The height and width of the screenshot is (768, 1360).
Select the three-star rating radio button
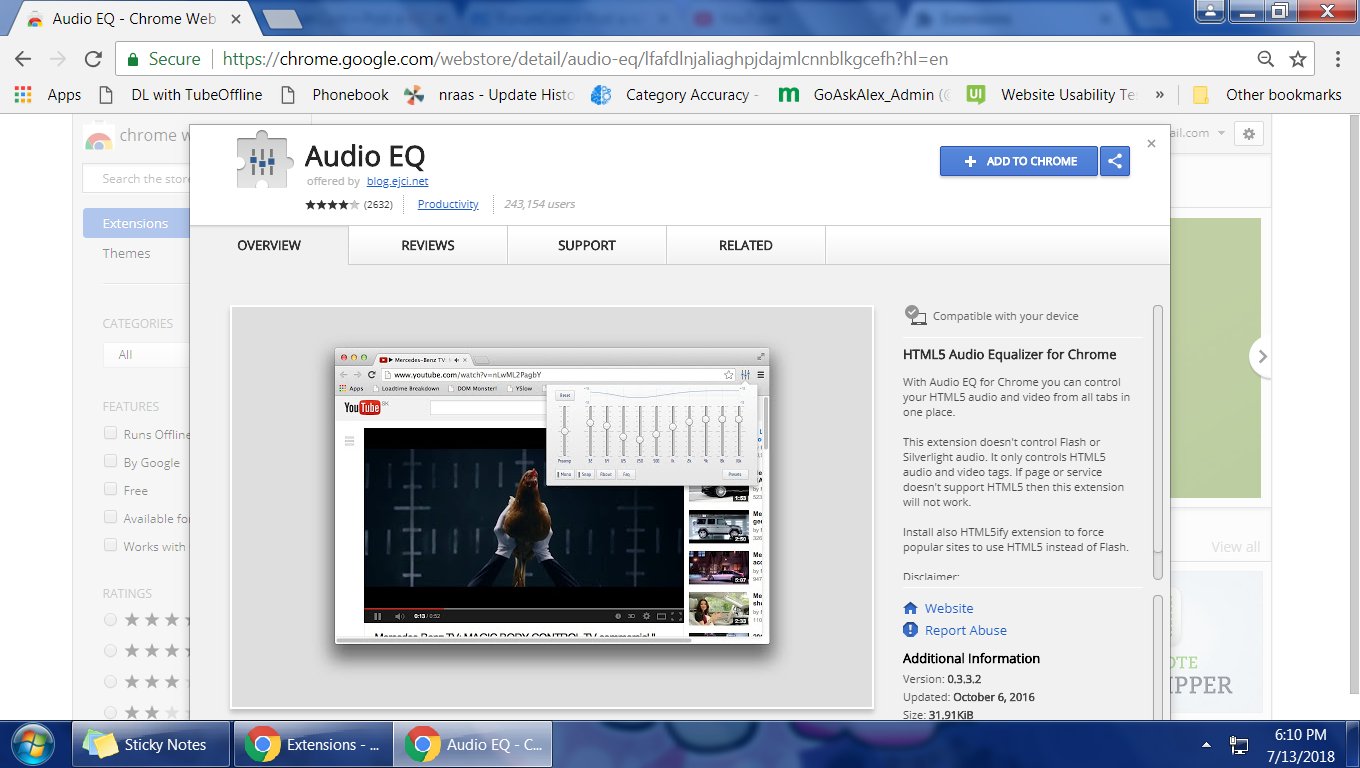[x=110, y=682]
